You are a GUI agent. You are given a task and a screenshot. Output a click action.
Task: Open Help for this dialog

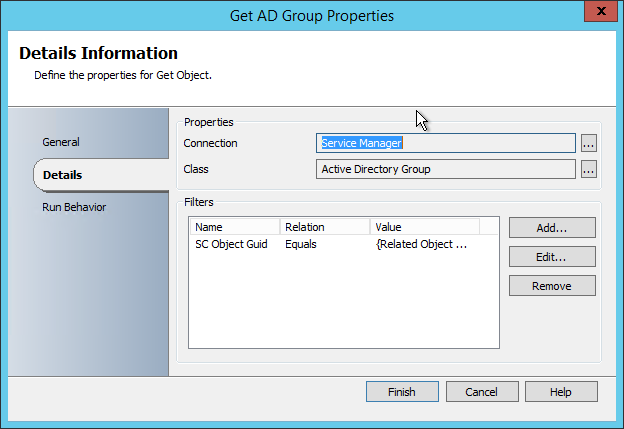pos(561,391)
